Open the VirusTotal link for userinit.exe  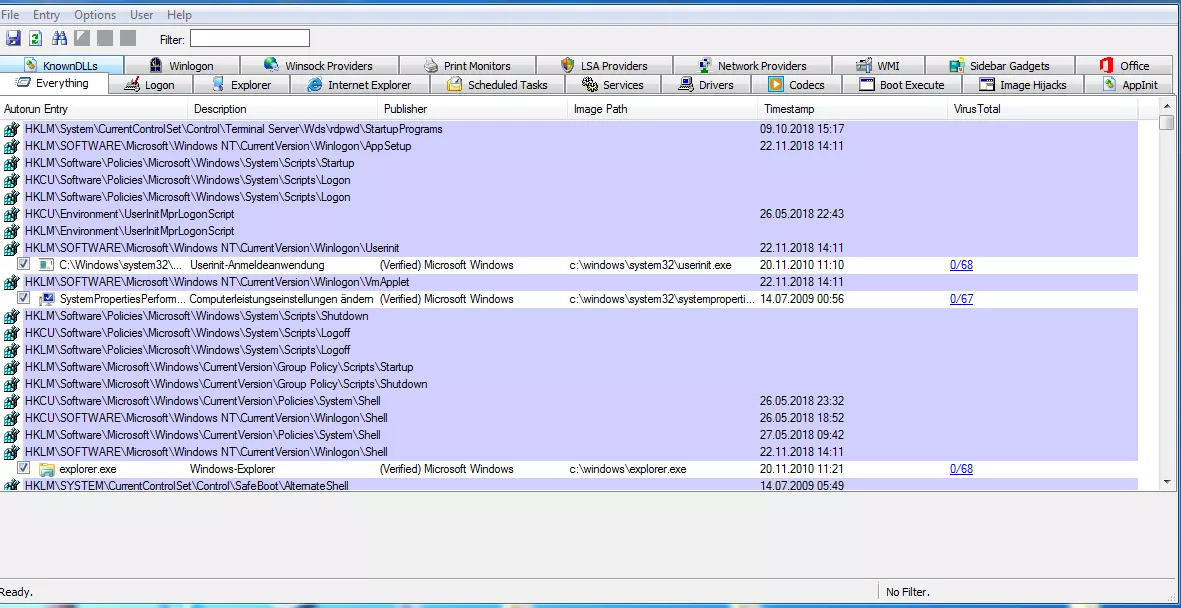[961, 265]
